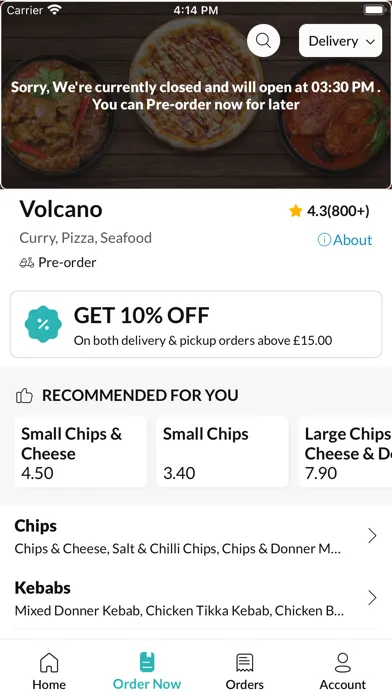392x696 pixels.
Task: Tap the GET 10% OFF banner
Action: [196, 324]
